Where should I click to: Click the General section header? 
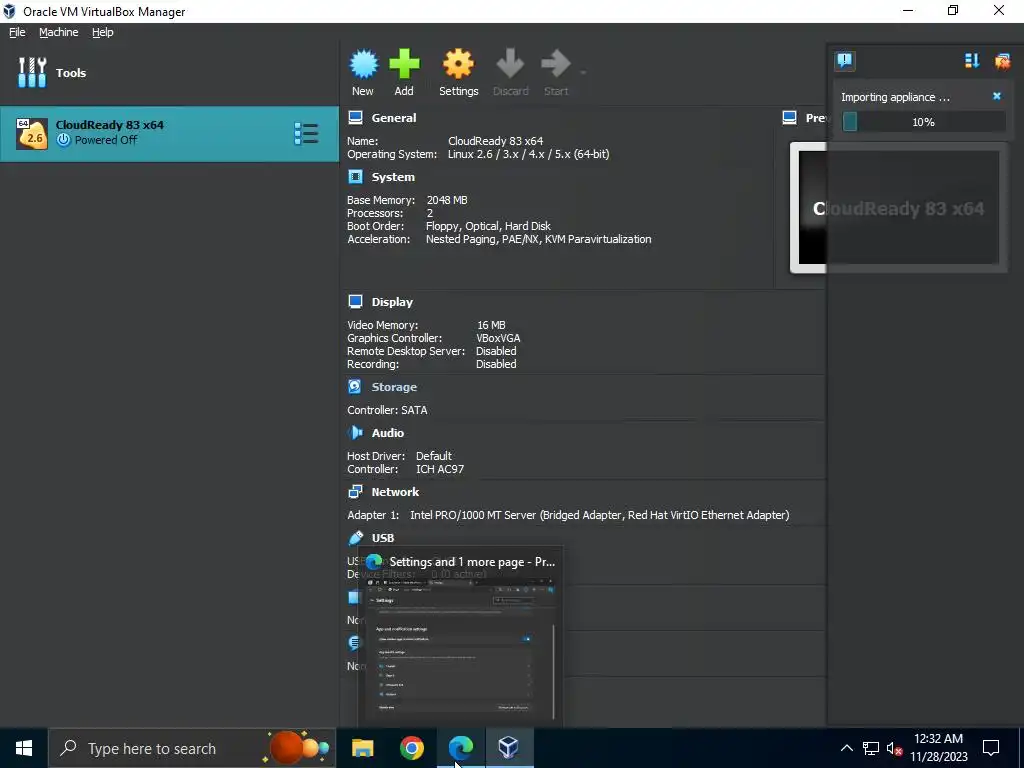pyautogui.click(x=393, y=118)
